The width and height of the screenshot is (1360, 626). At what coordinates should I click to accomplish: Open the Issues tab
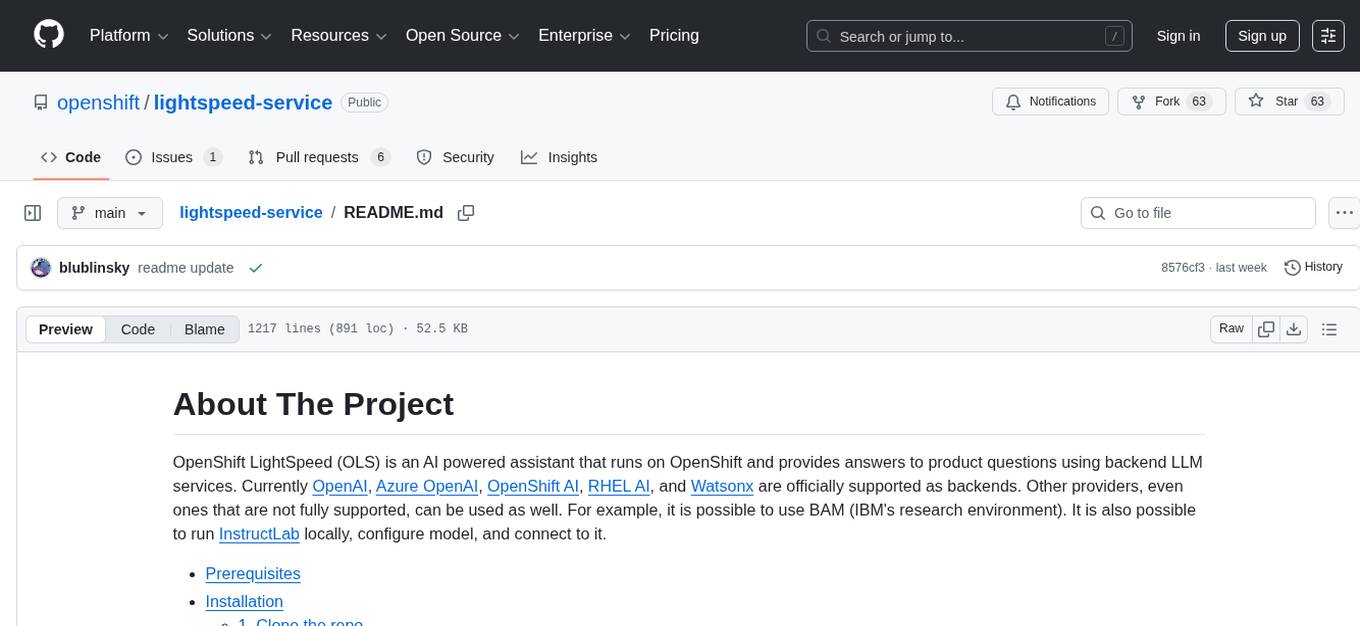(172, 157)
